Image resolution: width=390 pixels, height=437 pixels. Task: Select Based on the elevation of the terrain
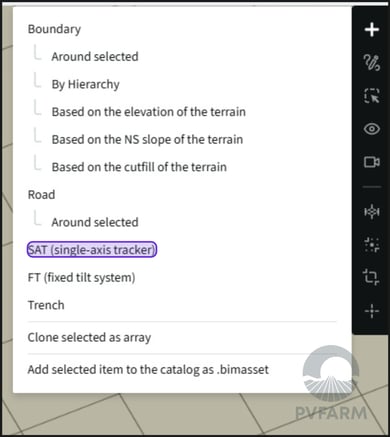point(149,112)
